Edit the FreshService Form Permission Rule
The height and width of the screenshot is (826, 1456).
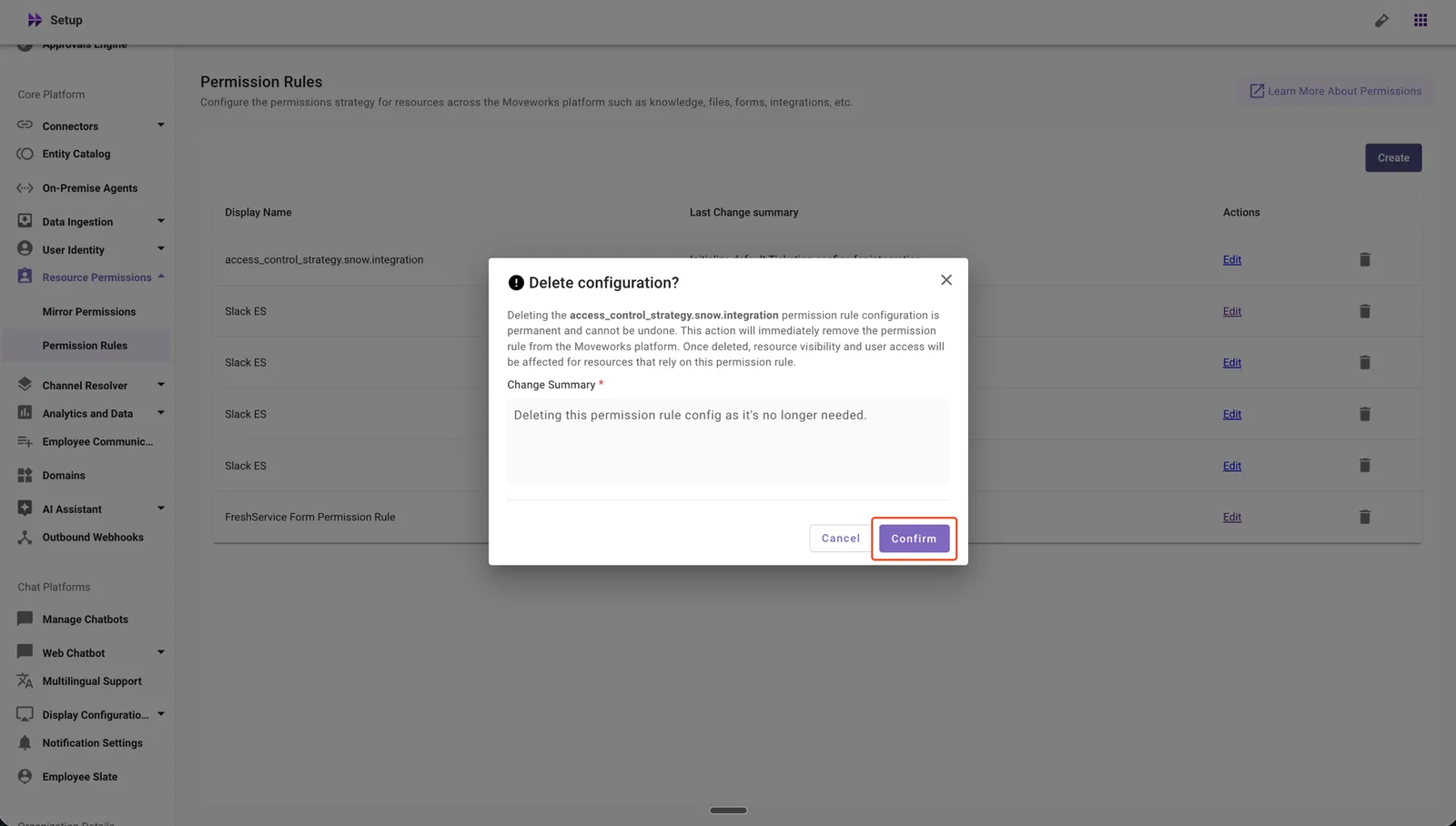click(1231, 518)
